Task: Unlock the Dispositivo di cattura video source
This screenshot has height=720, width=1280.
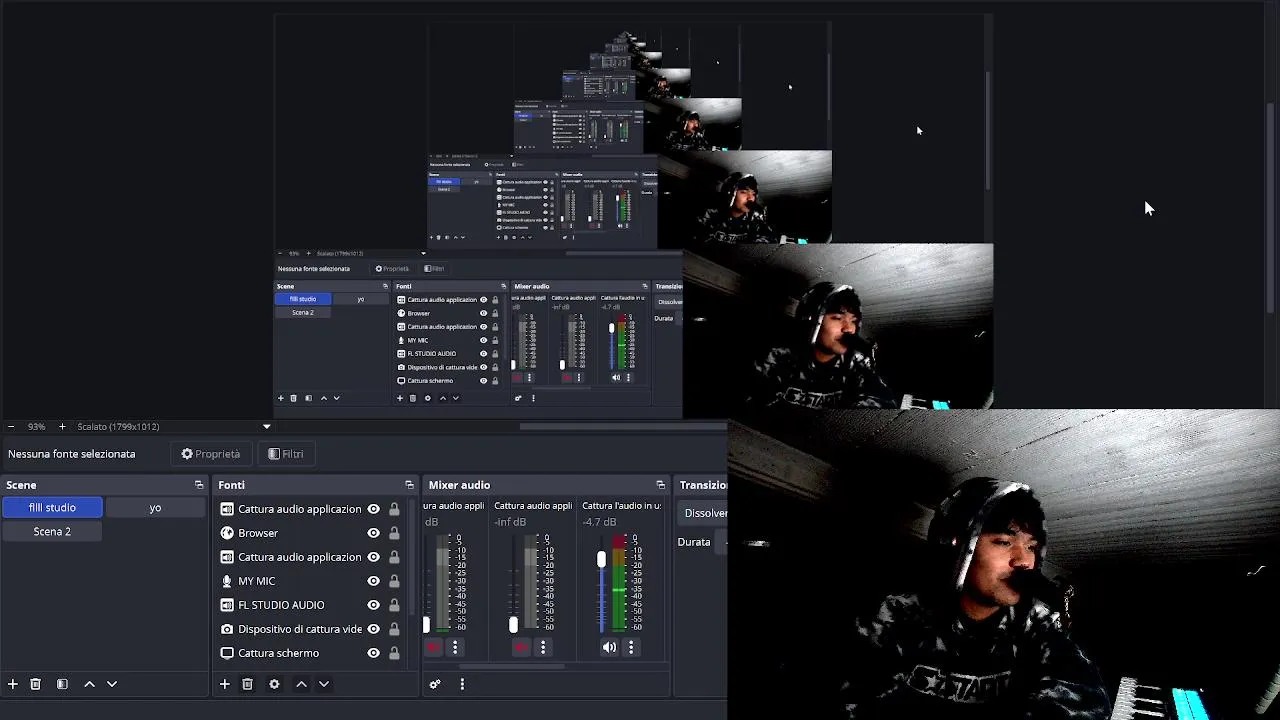Action: coord(394,629)
